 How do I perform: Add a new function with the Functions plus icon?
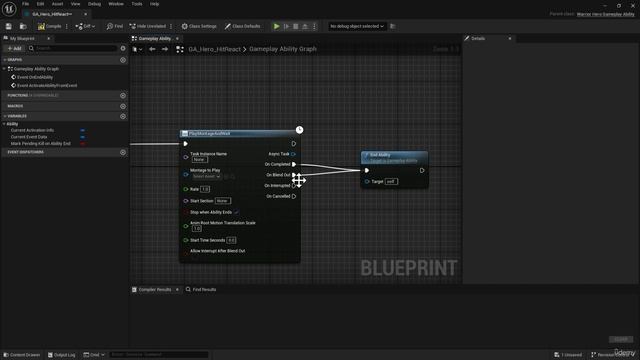tap(123, 96)
